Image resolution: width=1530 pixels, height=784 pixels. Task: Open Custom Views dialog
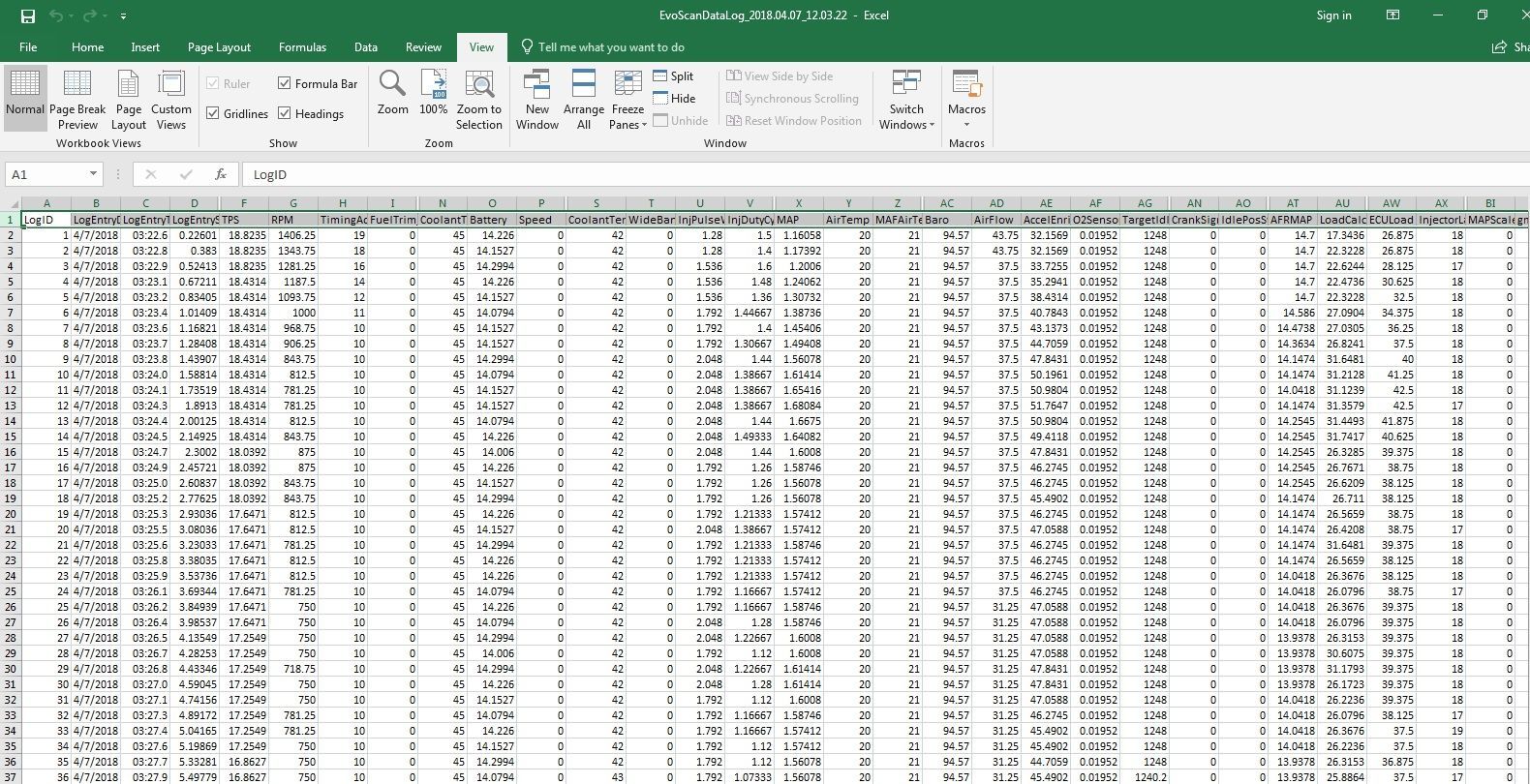[171, 100]
